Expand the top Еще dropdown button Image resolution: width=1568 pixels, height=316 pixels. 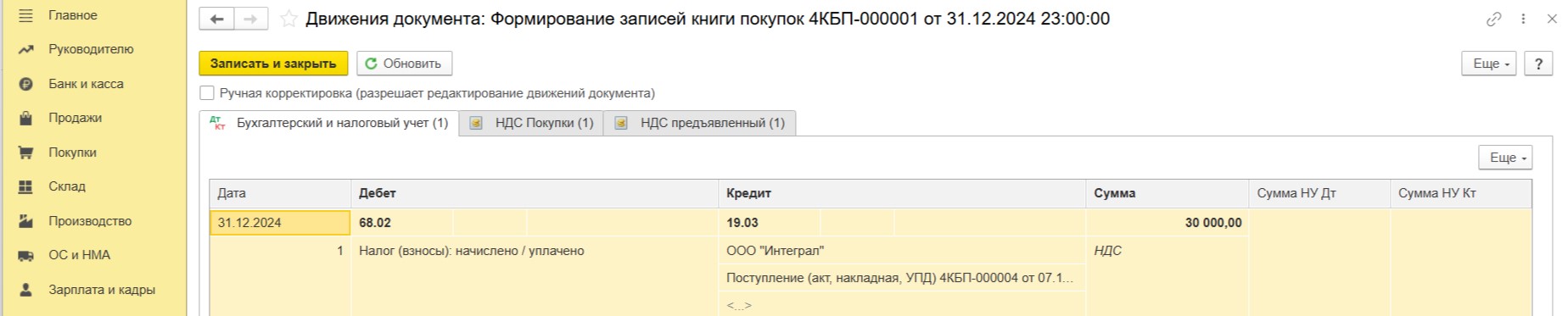[x=1488, y=64]
